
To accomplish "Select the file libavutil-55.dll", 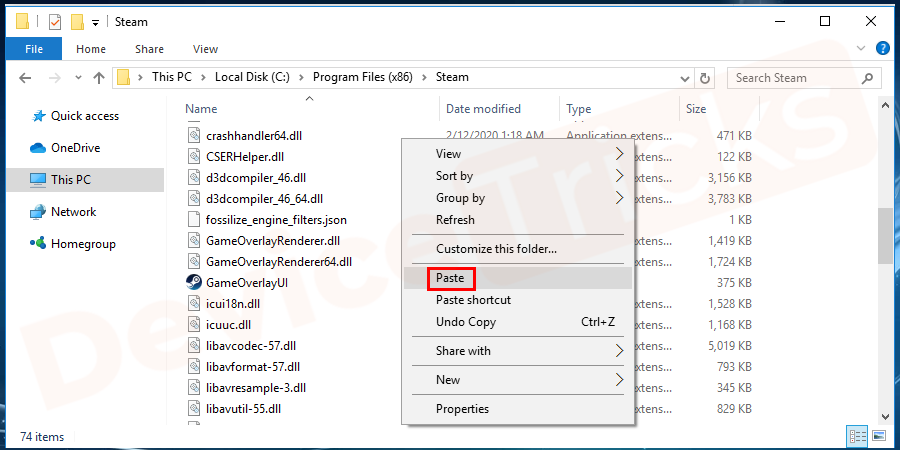I will point(243,409).
